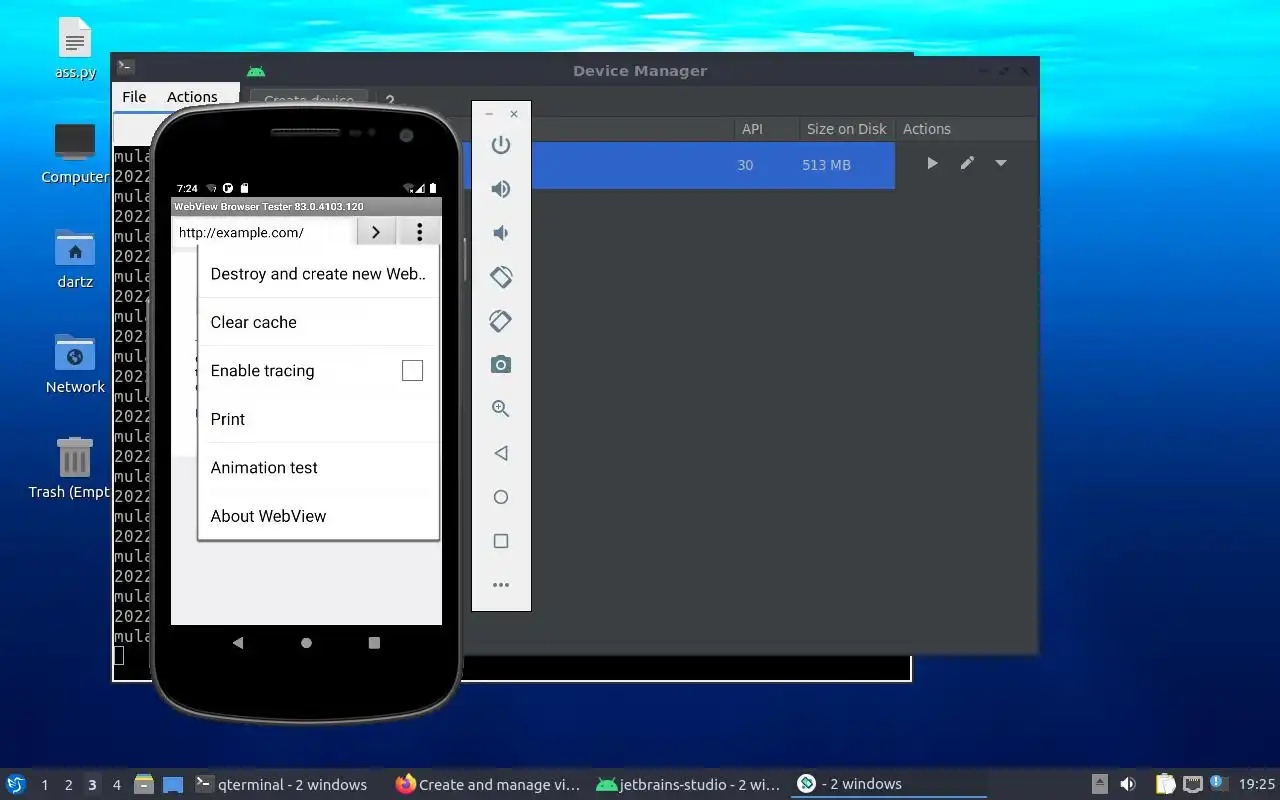Switch to workspace 1

pos(44,785)
